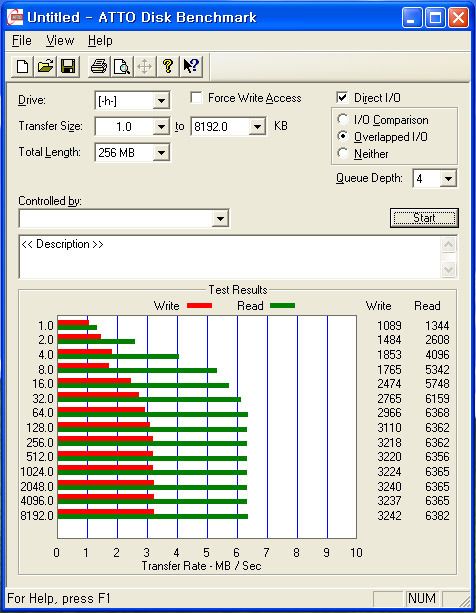
Task: Expand the Total Length 256 MB dropdown
Action: [161, 152]
